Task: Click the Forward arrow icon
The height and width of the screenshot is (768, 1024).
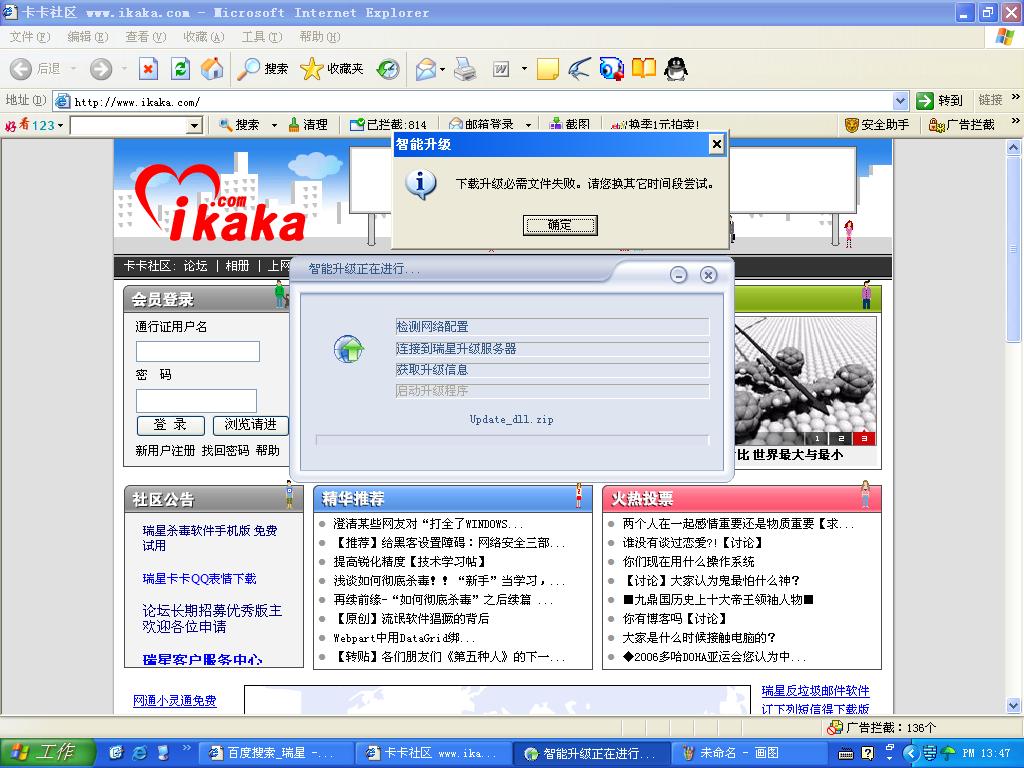Action: (x=101, y=69)
